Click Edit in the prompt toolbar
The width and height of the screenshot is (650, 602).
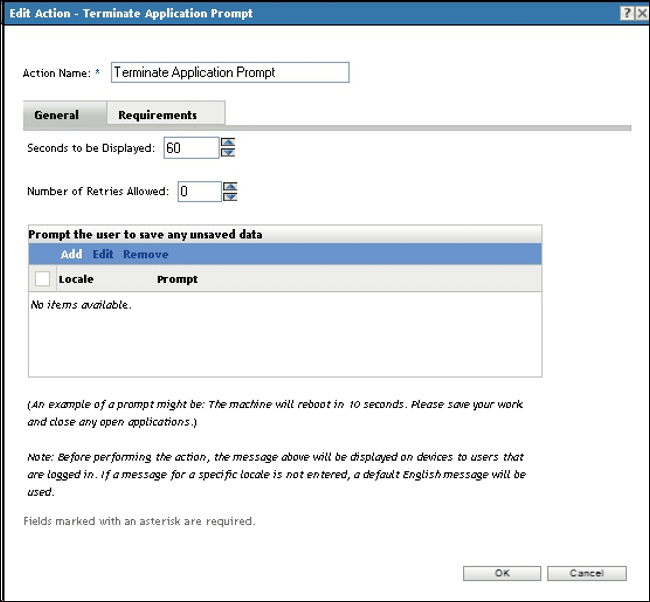point(103,254)
